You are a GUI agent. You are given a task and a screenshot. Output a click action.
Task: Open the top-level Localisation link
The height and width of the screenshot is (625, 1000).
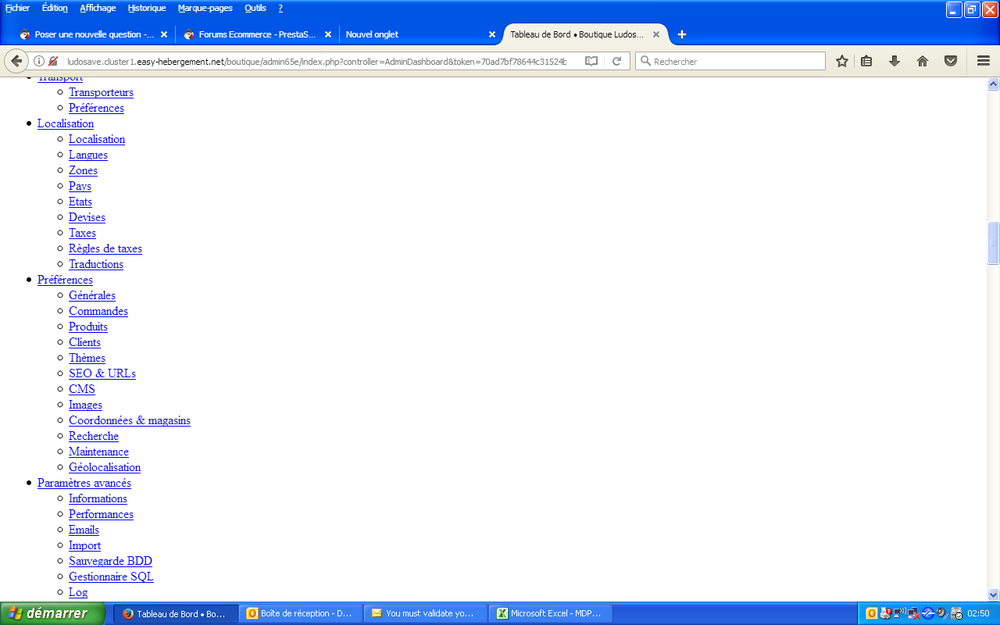(65, 124)
